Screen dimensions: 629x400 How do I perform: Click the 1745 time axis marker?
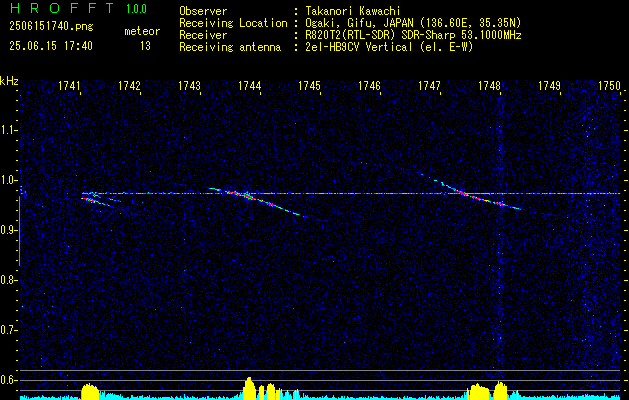tap(310, 85)
